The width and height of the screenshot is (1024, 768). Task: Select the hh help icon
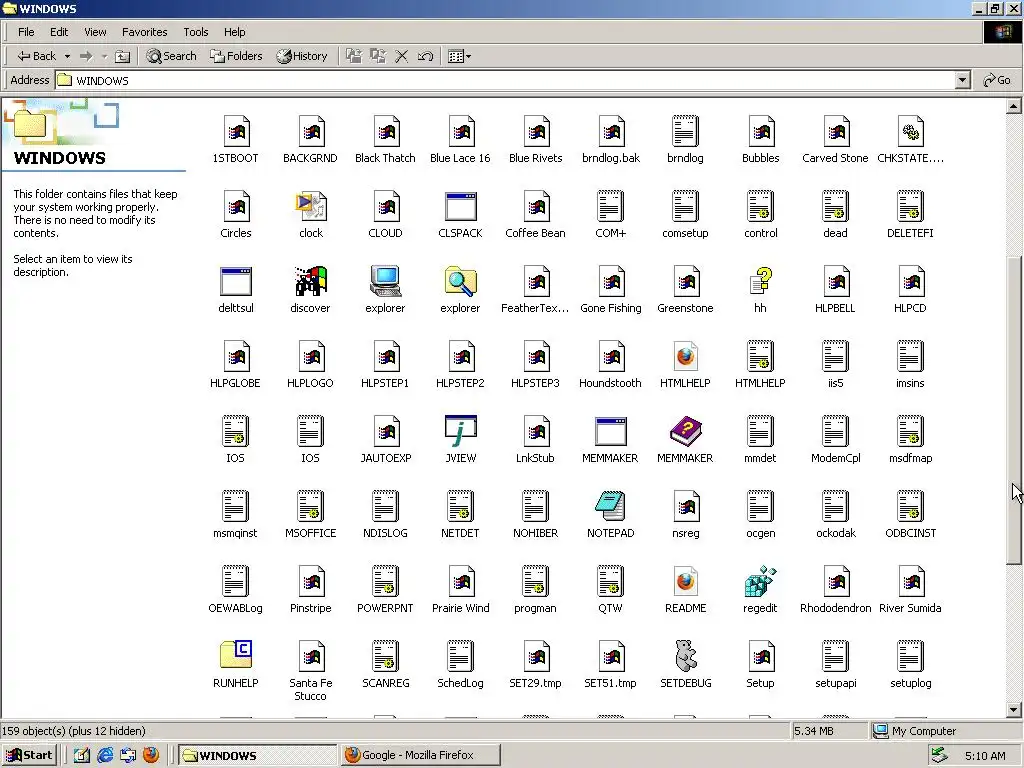pos(760,281)
